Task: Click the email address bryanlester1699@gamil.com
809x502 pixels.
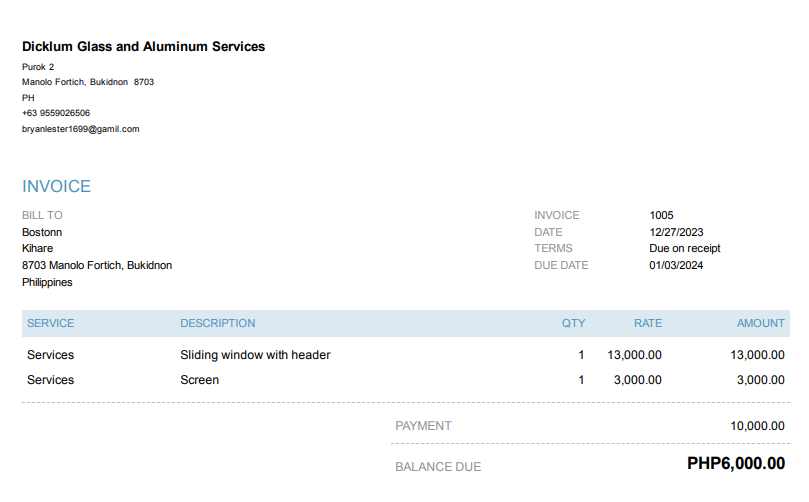Action: (x=80, y=129)
